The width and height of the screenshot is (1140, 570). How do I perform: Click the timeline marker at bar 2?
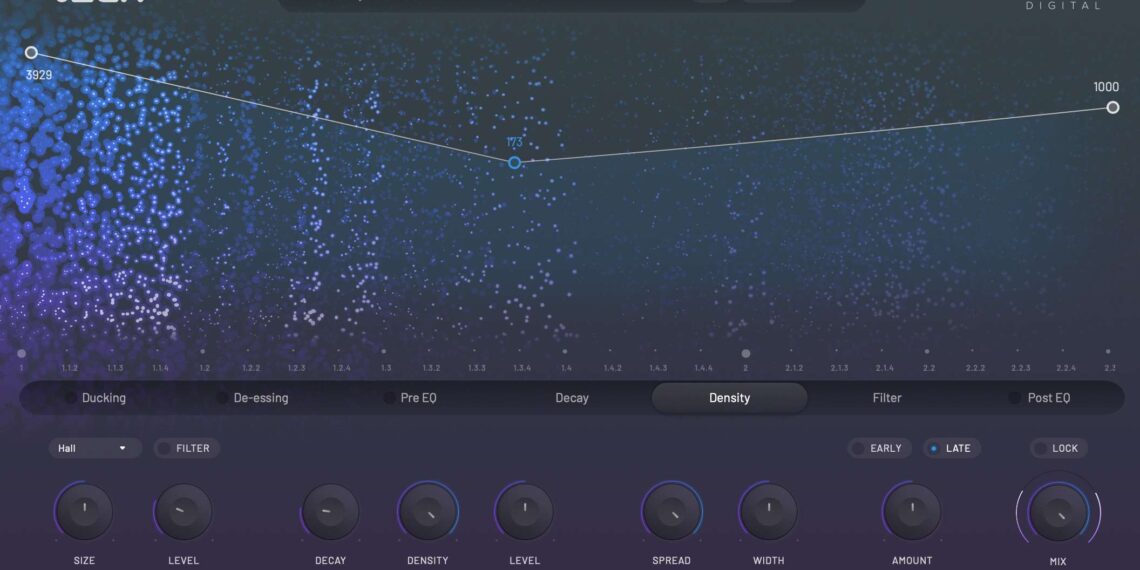(745, 353)
